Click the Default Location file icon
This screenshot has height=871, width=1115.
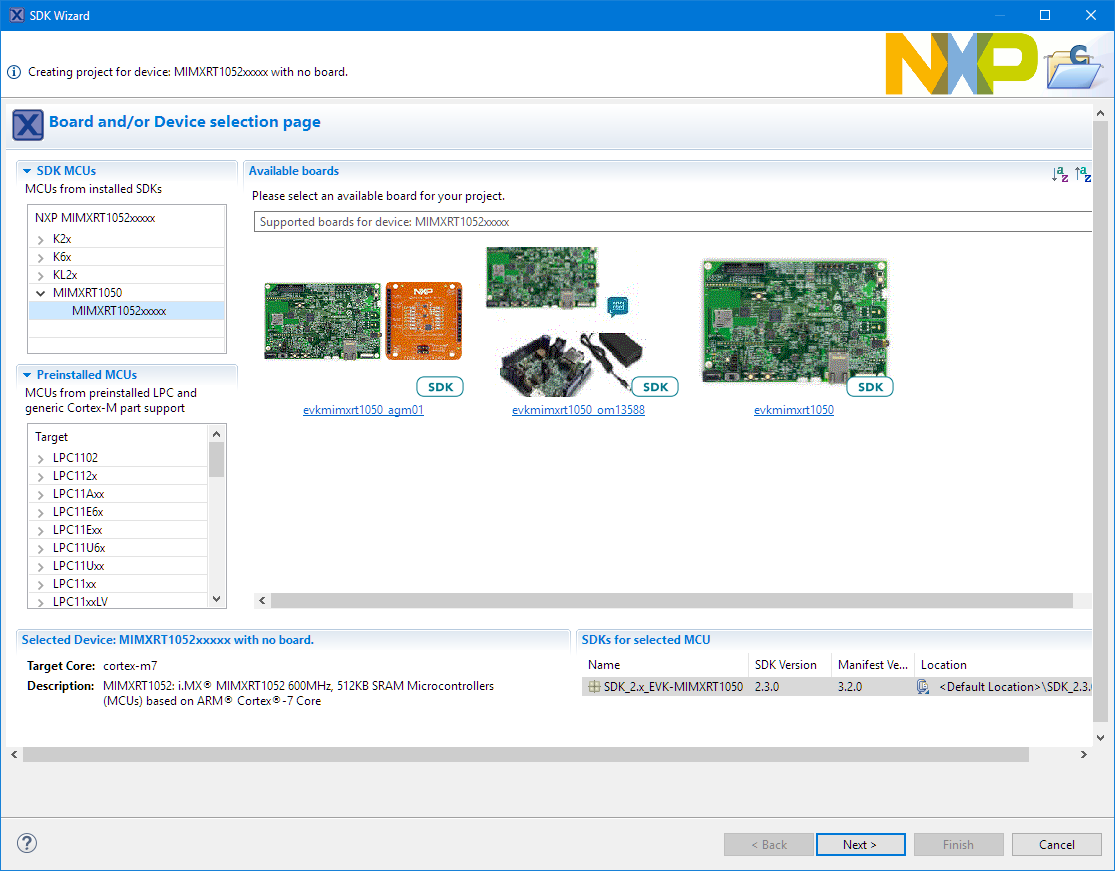tap(923, 687)
